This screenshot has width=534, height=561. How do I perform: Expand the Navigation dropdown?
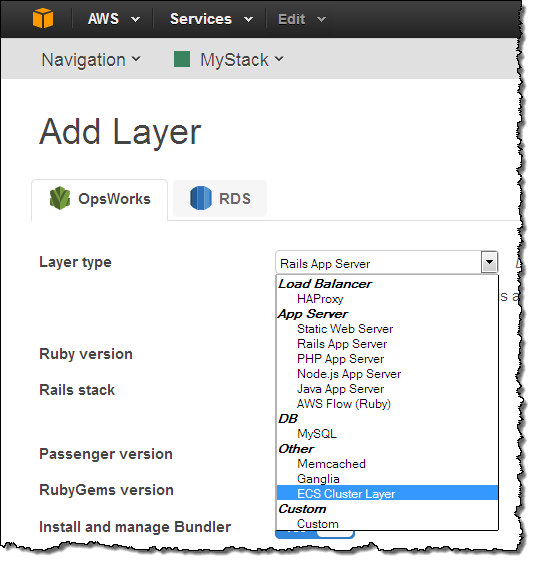[x=91, y=60]
